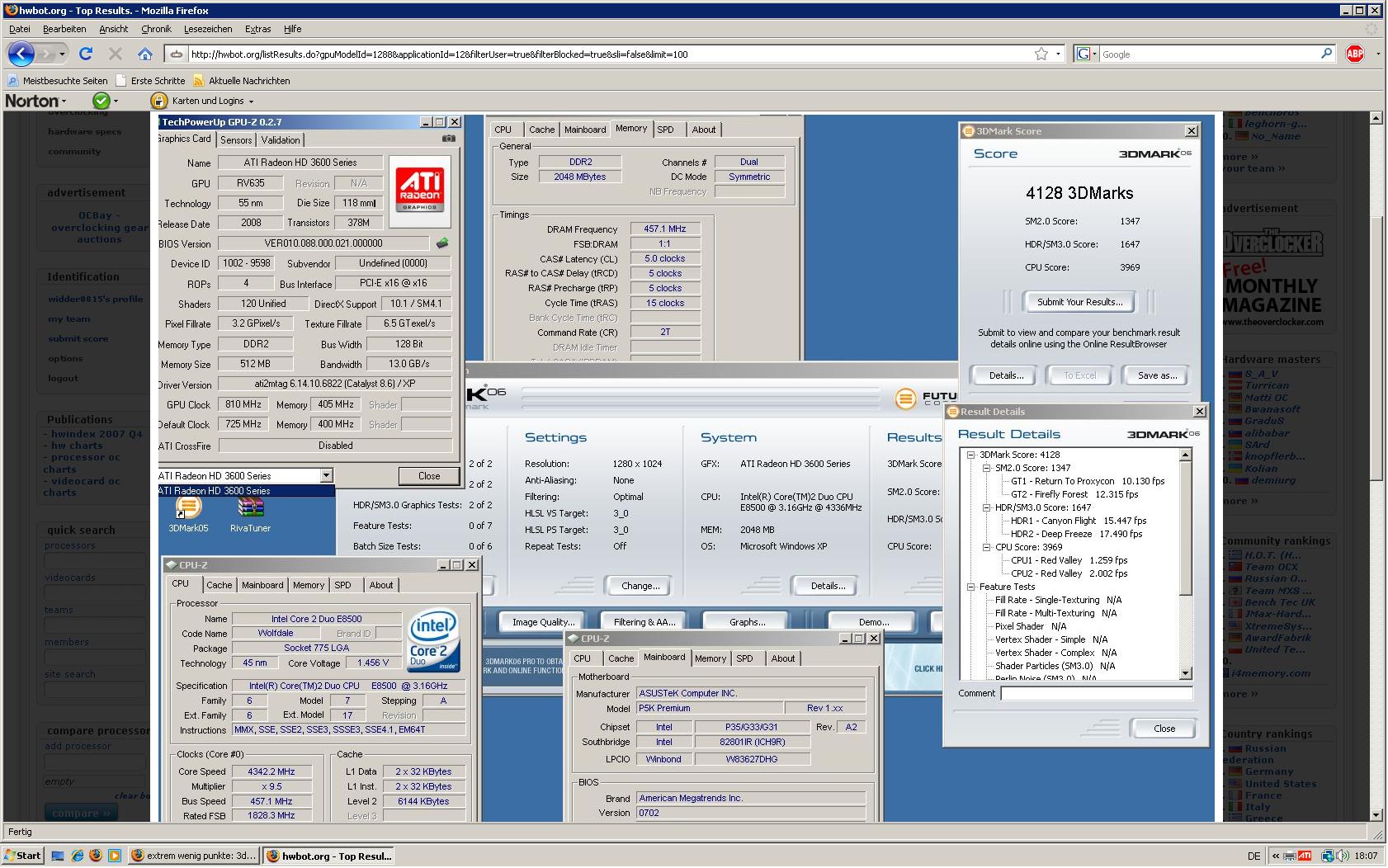Collapse the 3DMark Score: 4128 tree node
Viewport: 1388px width, 868px height.
pyautogui.click(x=971, y=455)
